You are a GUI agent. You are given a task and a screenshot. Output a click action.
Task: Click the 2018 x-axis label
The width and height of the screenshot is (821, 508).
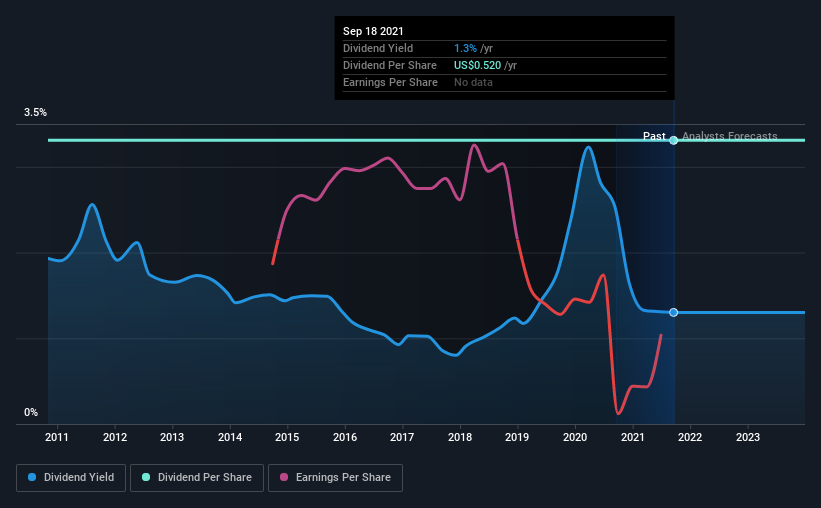tap(460, 437)
